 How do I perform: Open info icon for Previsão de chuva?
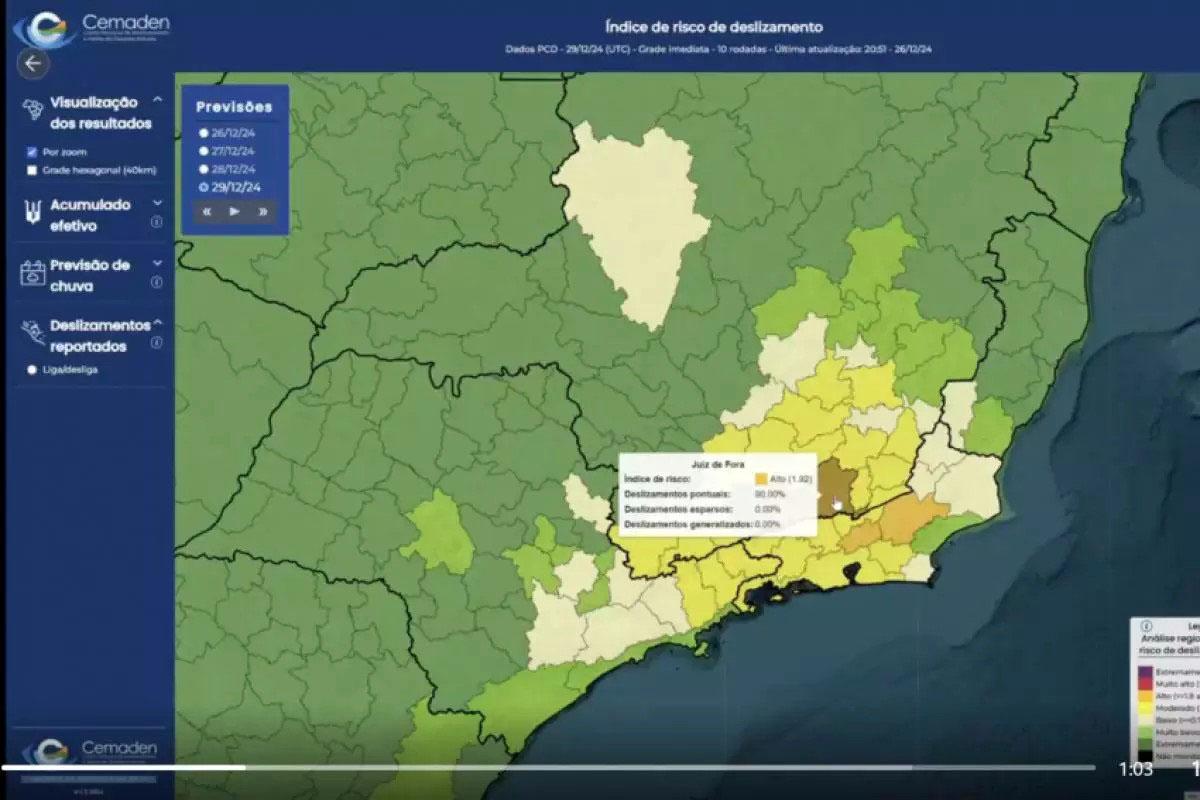tap(156, 283)
